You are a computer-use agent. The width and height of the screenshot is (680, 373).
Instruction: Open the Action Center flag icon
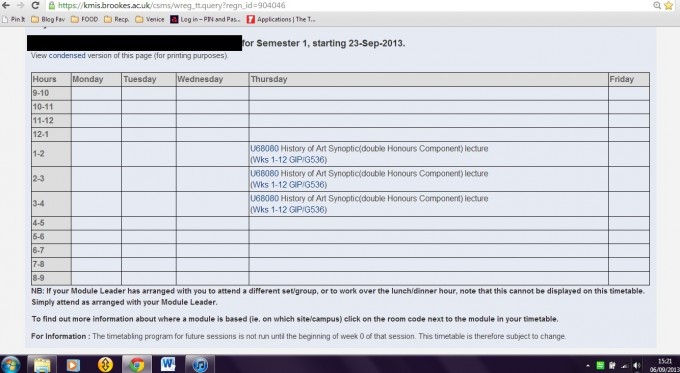pyautogui.click(x=613, y=365)
